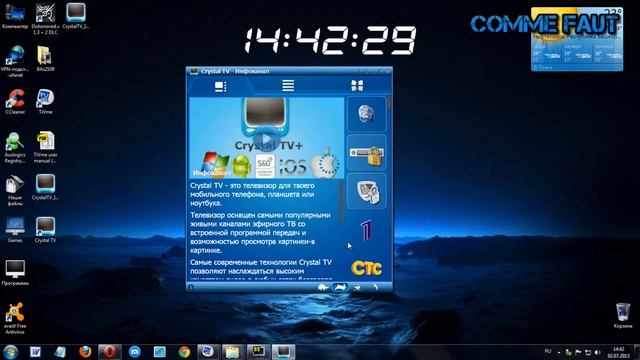The image size is (640, 360).
Task: Choose the running-man quality icon in Crystal TV
Action: [358, 287]
